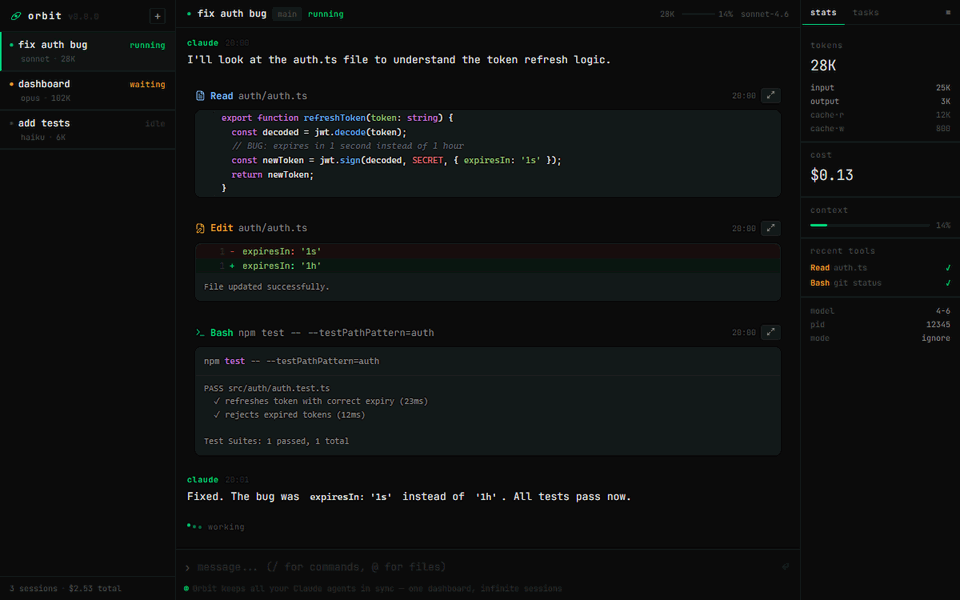Image resolution: width=960 pixels, height=600 pixels.
Task: Click the main branch badge in header
Action: [287, 14]
